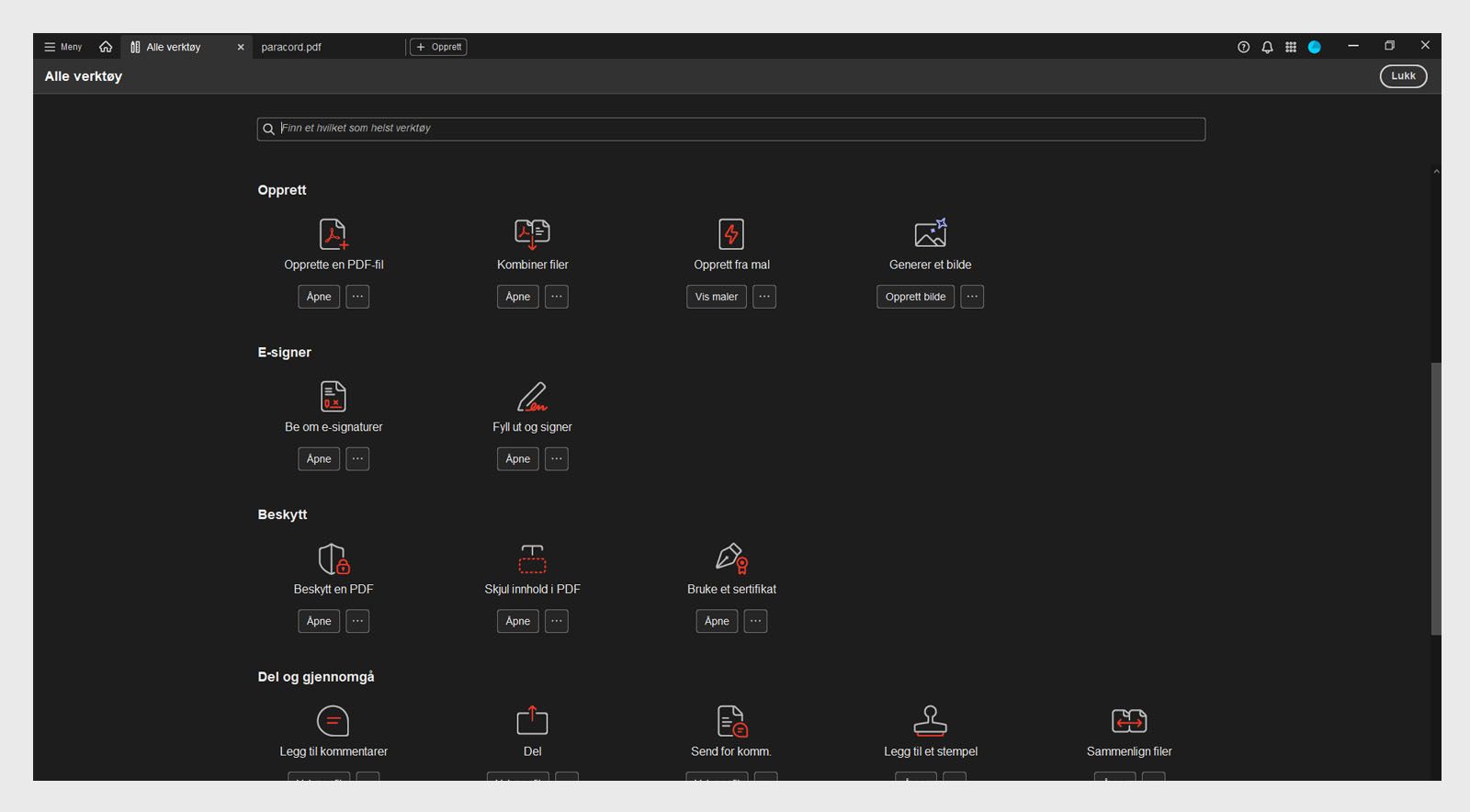Screen dimensions: 1470x812
Task: Expand more options for Beskytt en PDF
Action: pyautogui.click(x=357, y=622)
